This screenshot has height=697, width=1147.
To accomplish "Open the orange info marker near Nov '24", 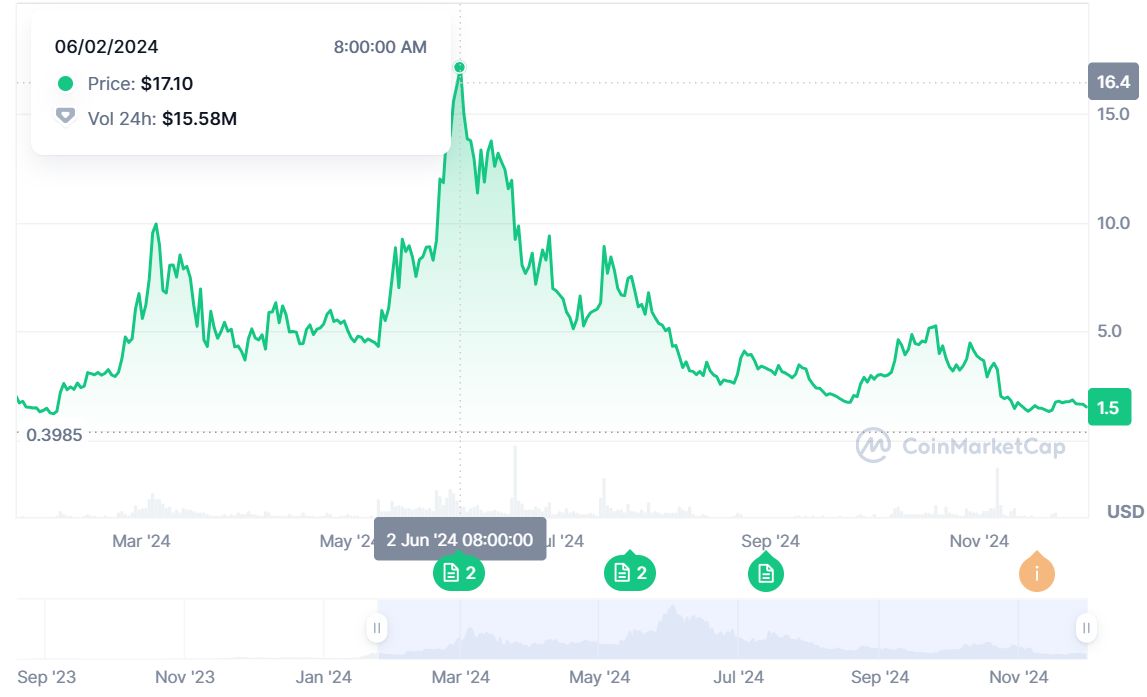I will click(x=1037, y=573).
